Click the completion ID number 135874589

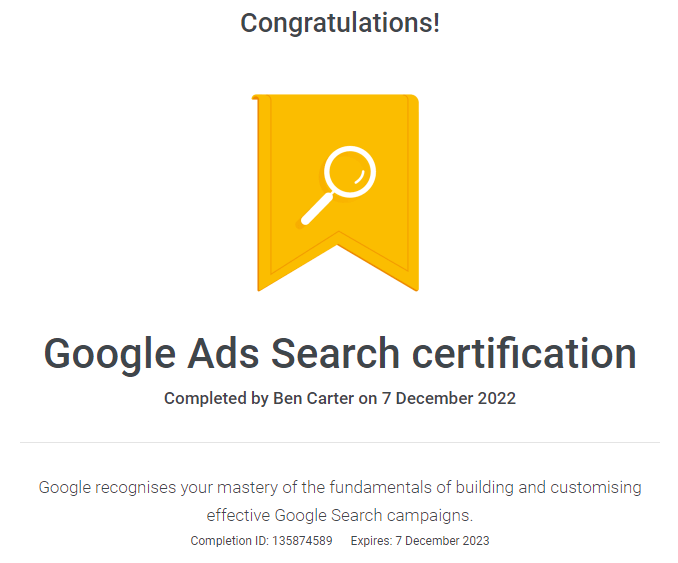302,541
